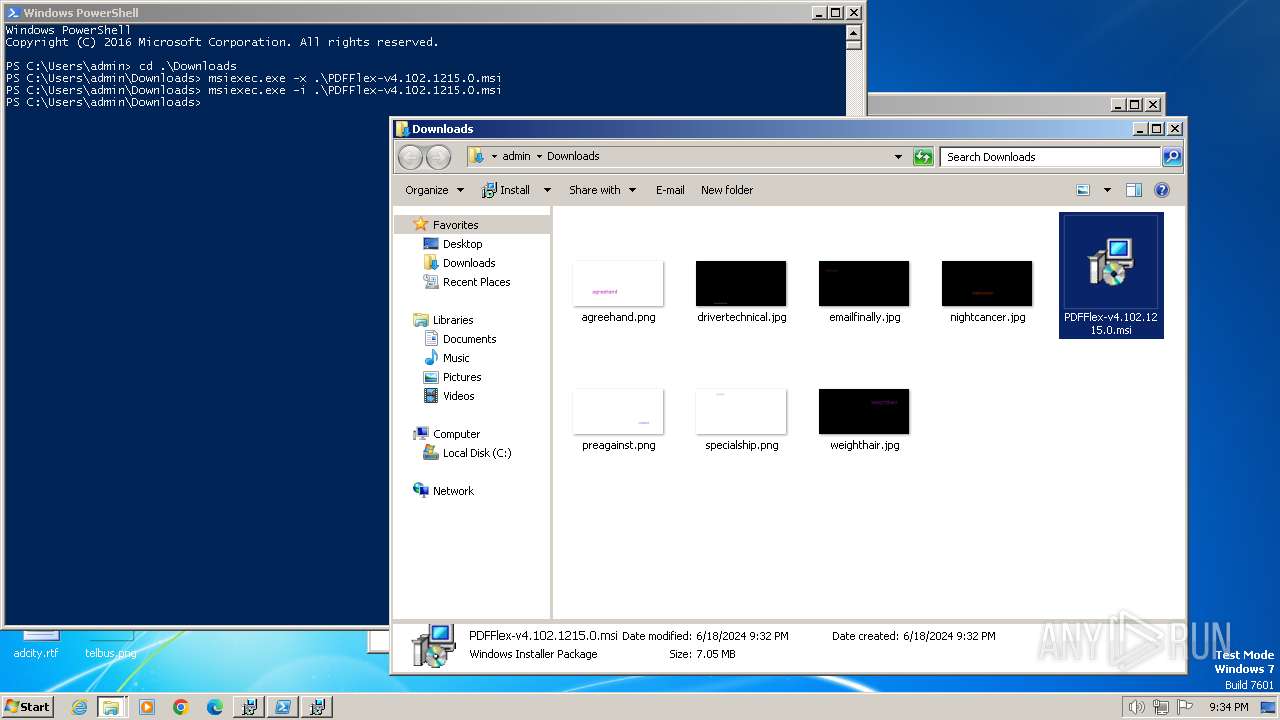Click the details pane MSI file icon
The height and width of the screenshot is (720, 1280).
pos(434,646)
